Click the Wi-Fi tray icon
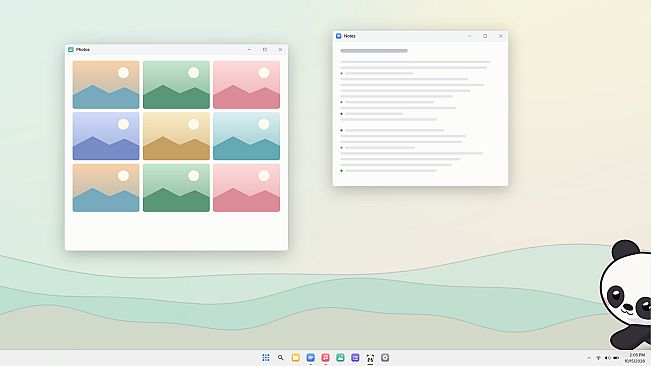Viewport: 651px width, 366px height. click(x=598, y=358)
